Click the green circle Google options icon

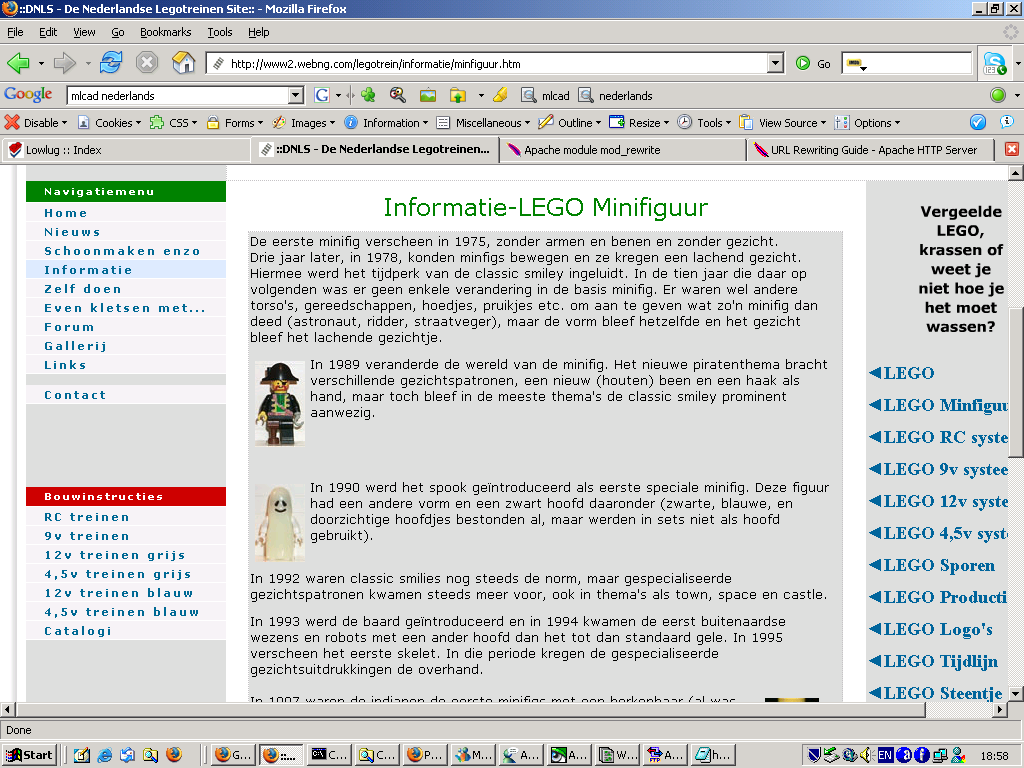[x=997, y=95]
